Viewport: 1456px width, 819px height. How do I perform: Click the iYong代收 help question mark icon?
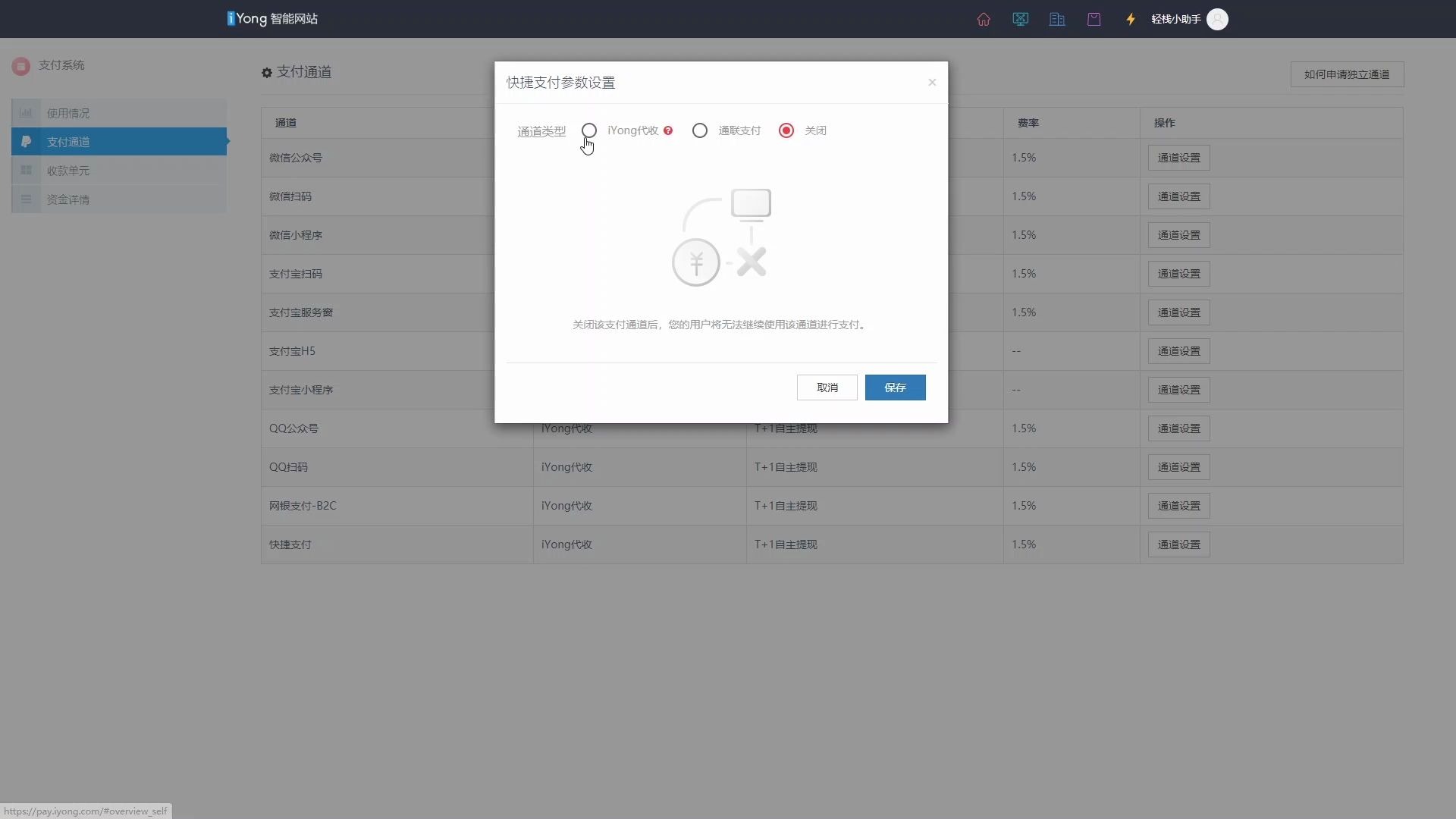click(x=668, y=130)
